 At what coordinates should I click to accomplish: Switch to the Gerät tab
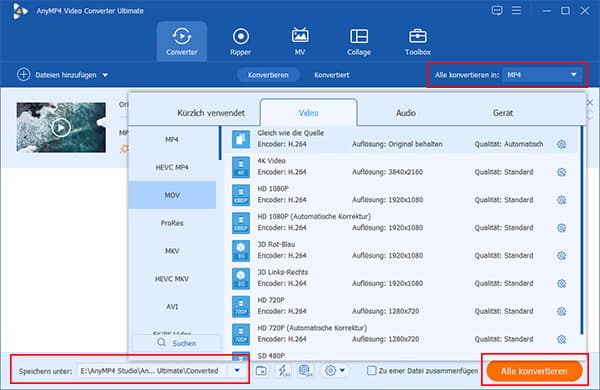click(x=503, y=113)
